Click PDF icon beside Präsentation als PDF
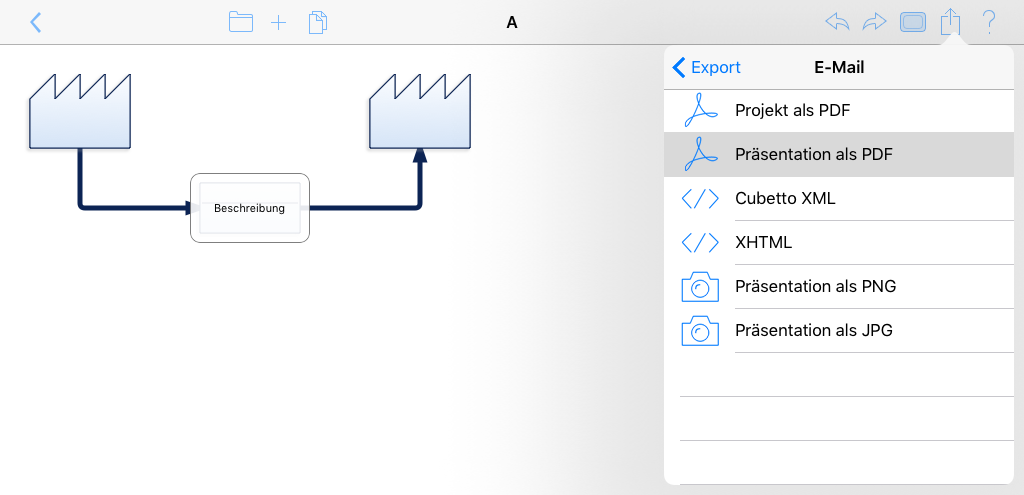This screenshot has width=1024, height=495. pyautogui.click(x=700, y=154)
